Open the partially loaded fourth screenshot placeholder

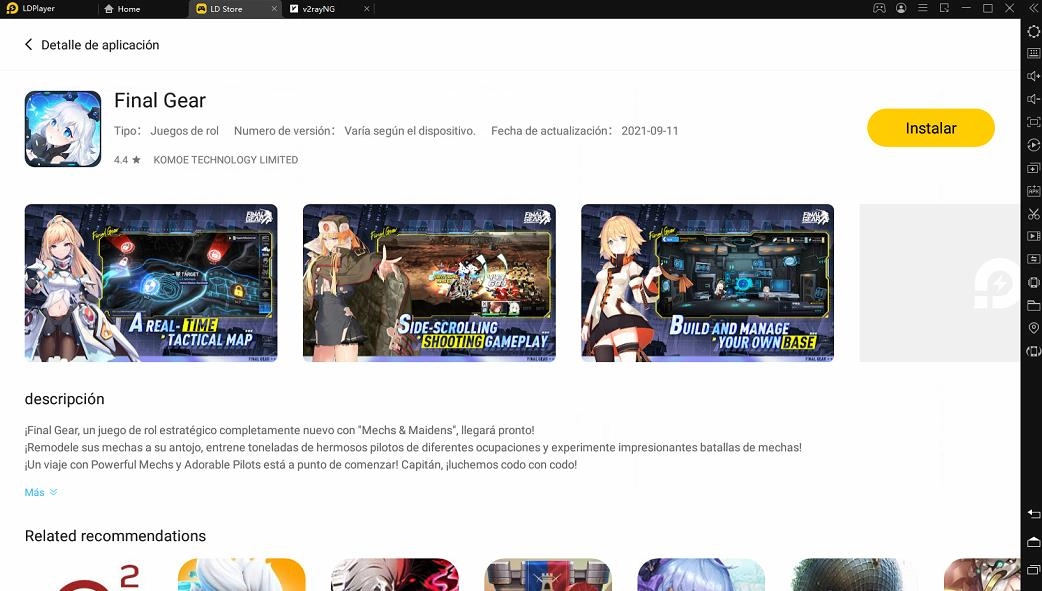[940, 283]
